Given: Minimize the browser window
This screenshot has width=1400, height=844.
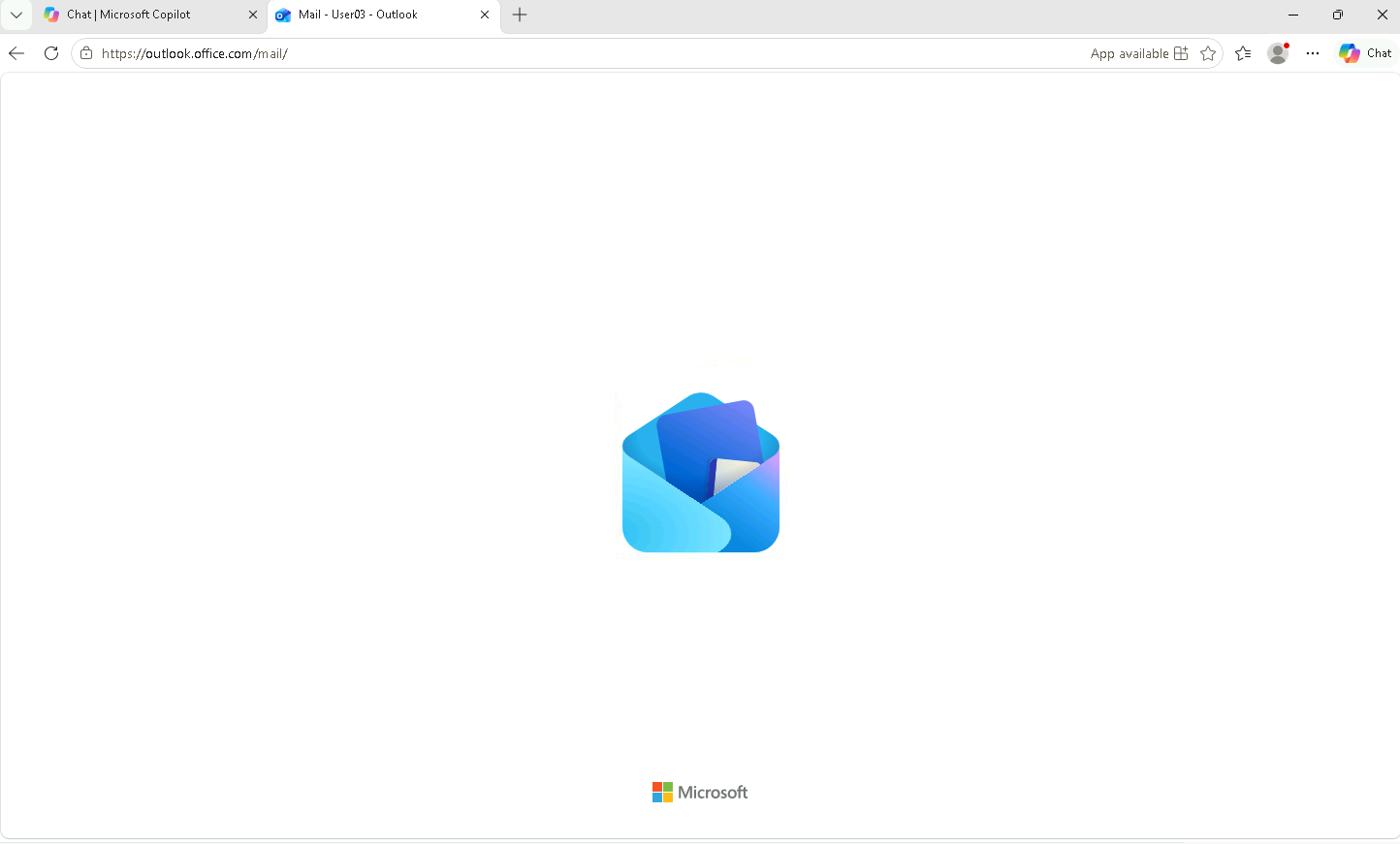Looking at the screenshot, I should [x=1293, y=15].
